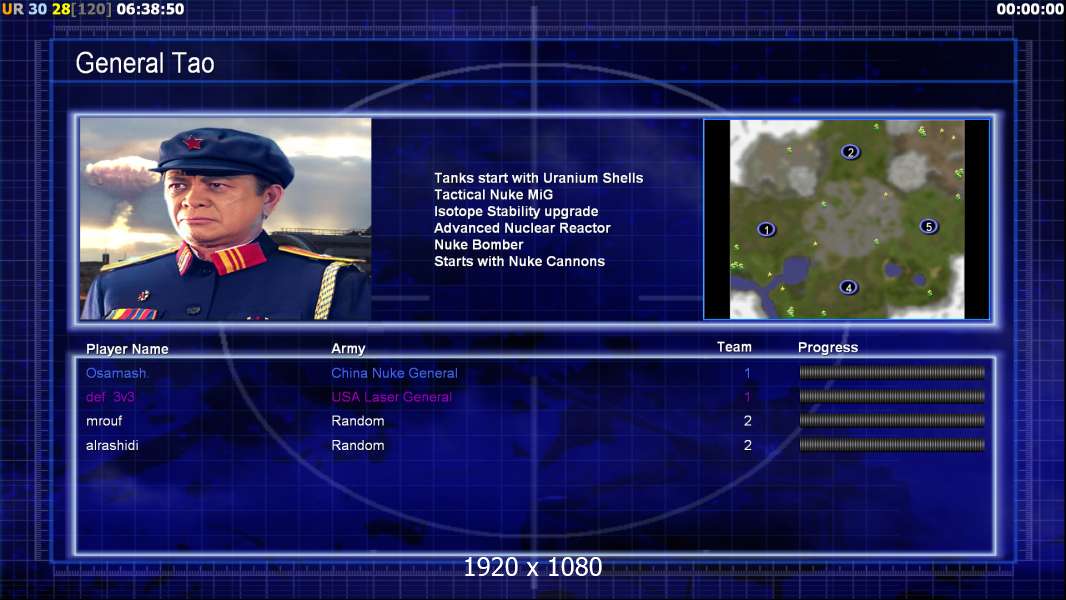Screen dimensions: 1066x600
Task: Click the alrashidi loading progress bar
Action: (892, 445)
